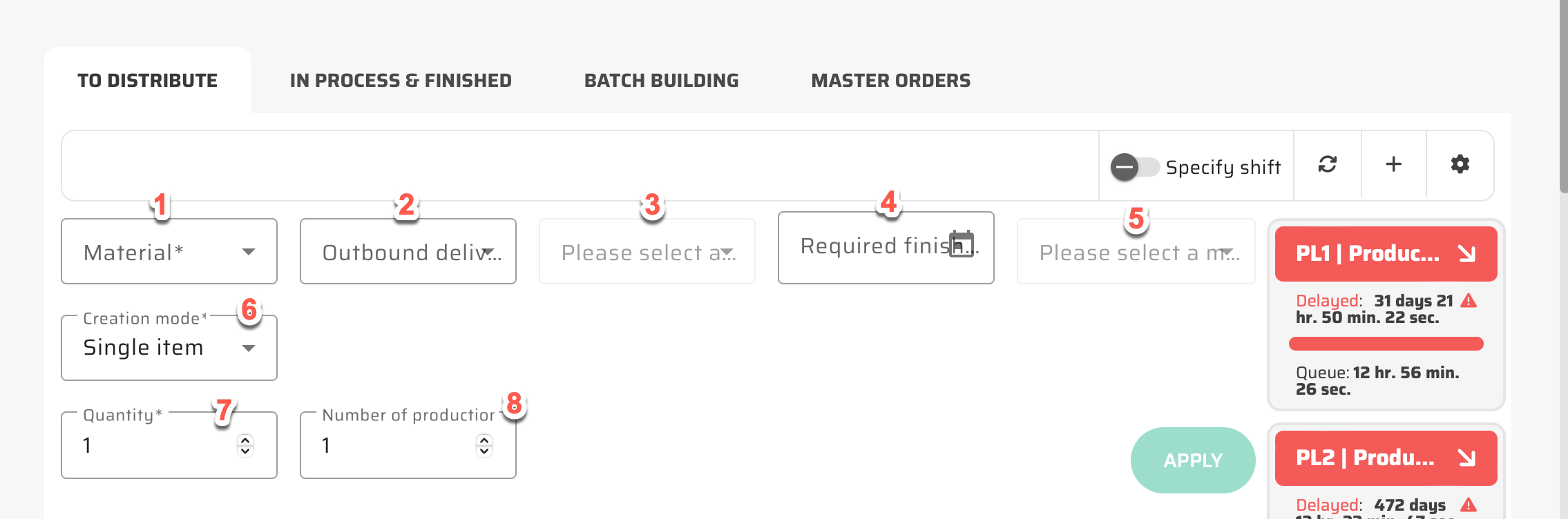Screen dimensions: 1568x519
Task: Toggle the Specify shift switch
Action: [1134, 167]
